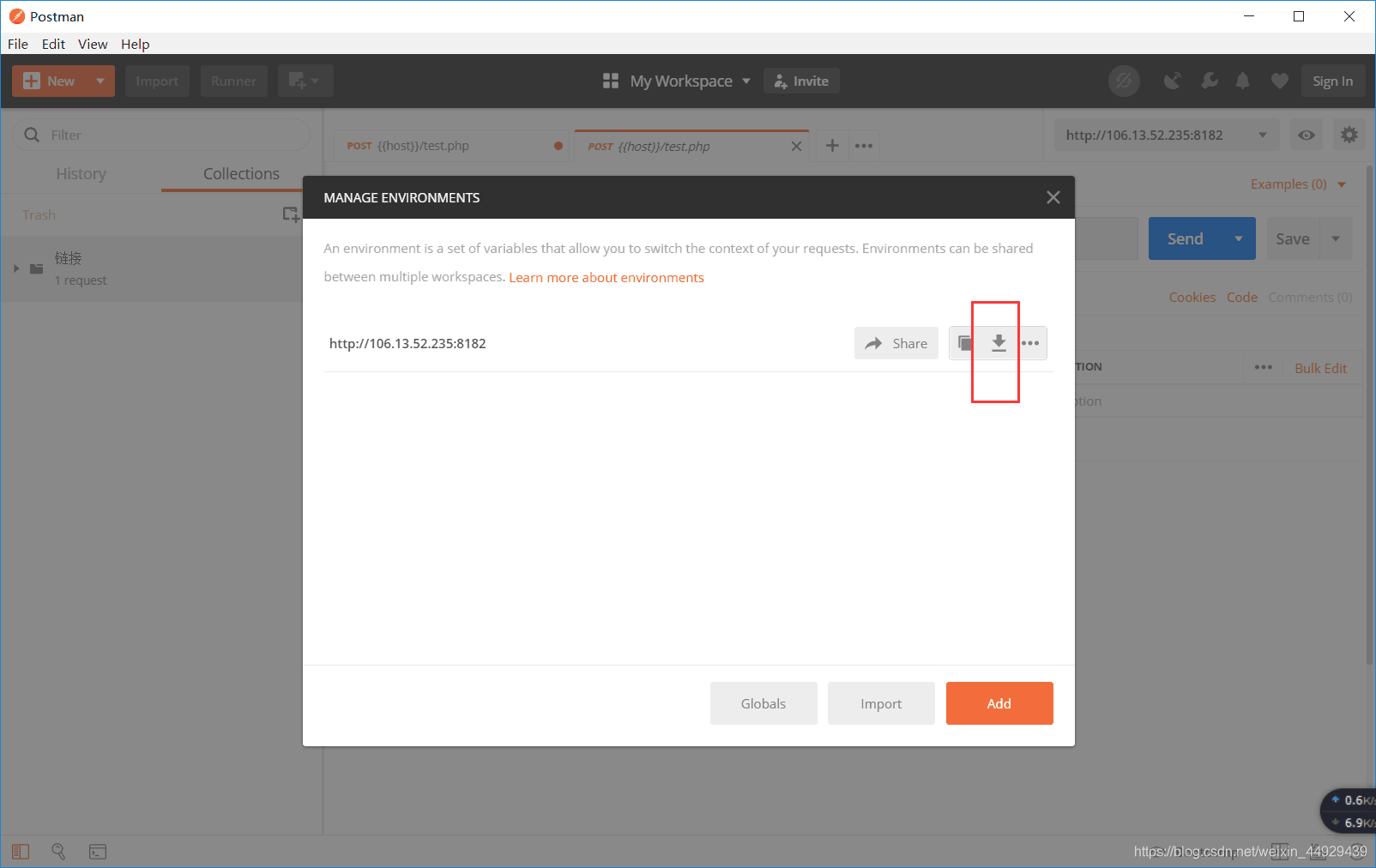The image size is (1376, 868).
Task: Open the Help menu
Action: [135, 44]
